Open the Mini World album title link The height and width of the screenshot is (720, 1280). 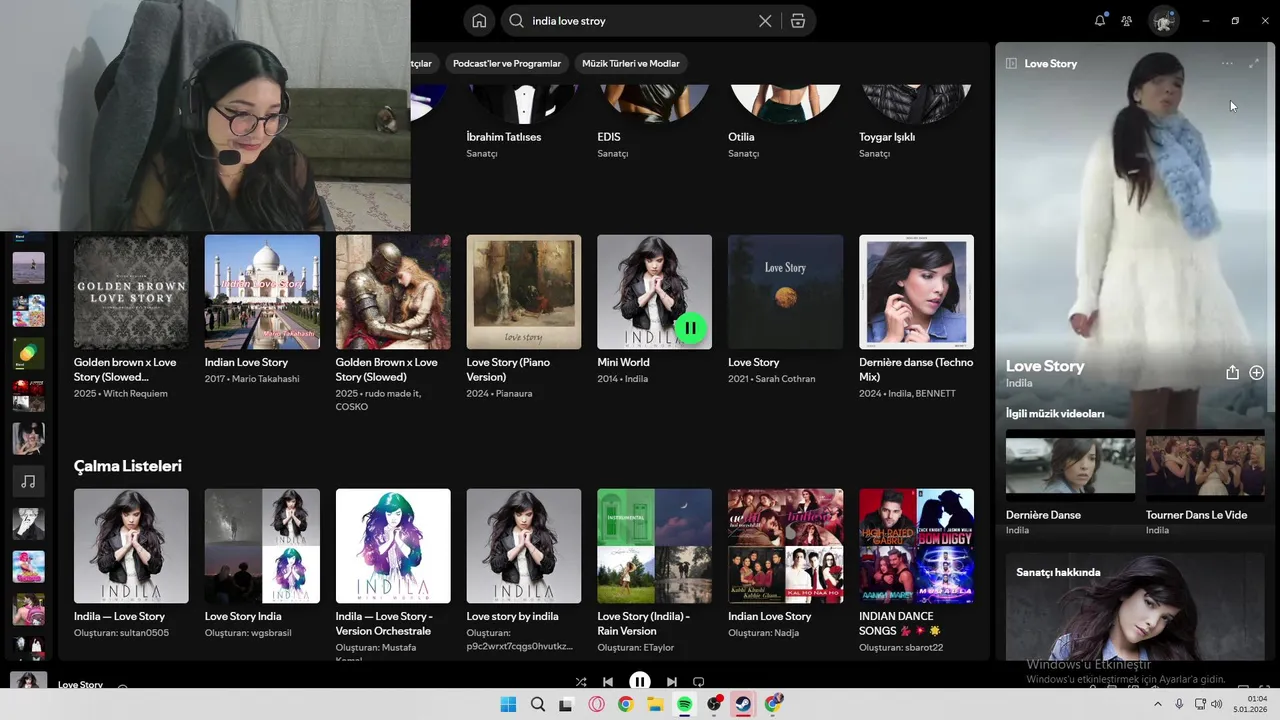pyautogui.click(x=623, y=362)
